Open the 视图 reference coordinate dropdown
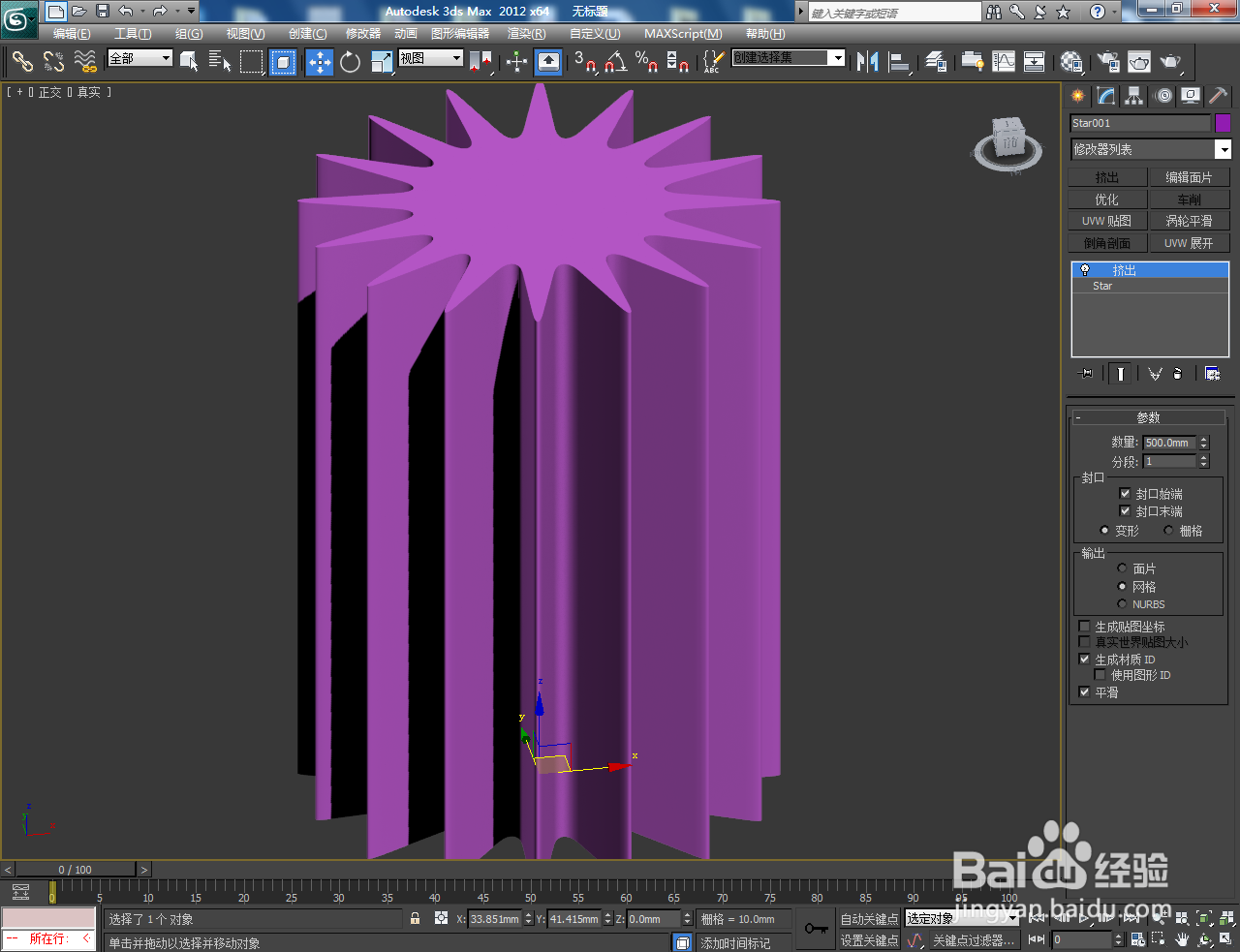Viewport: 1240px width, 952px height. click(431, 58)
